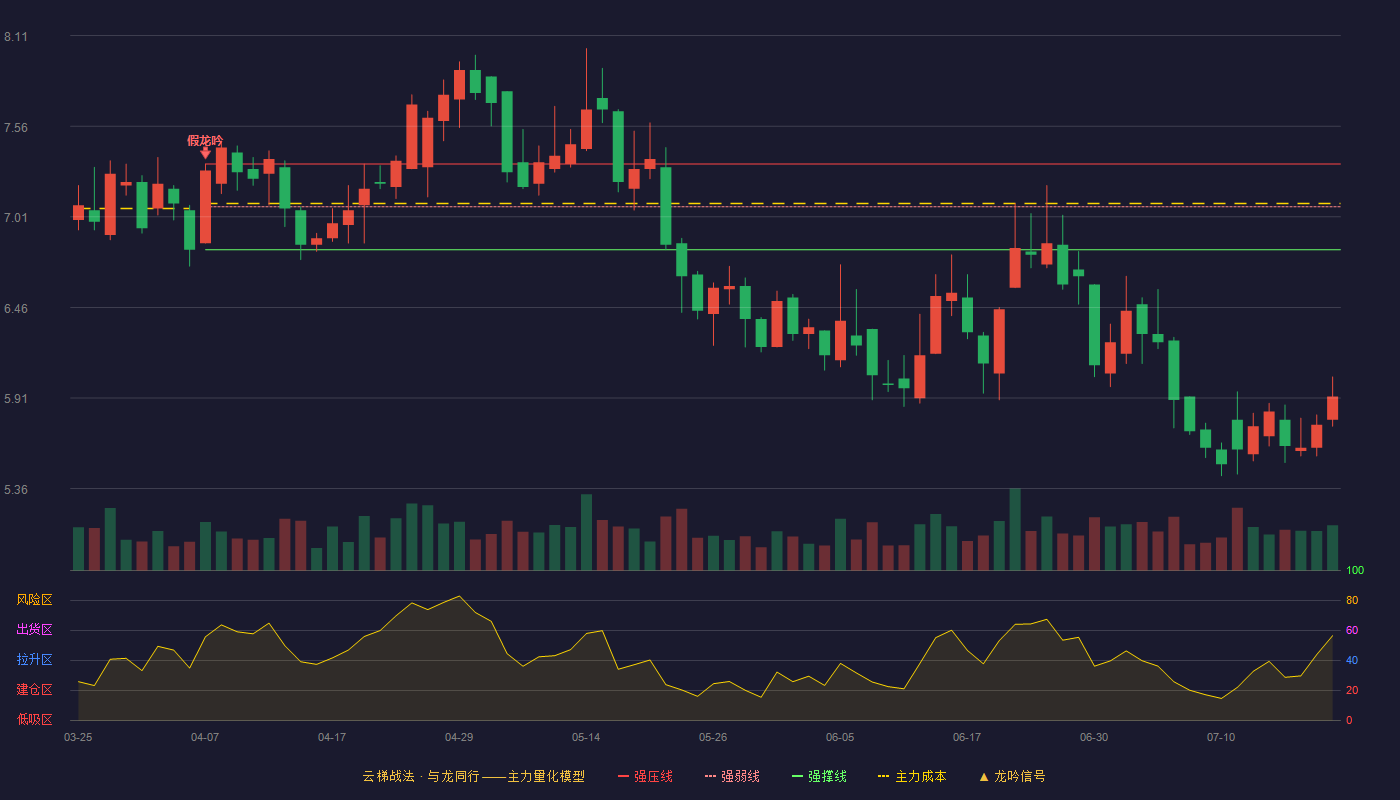
Task: Click the 04-17 date axis label
Action: pyautogui.click(x=332, y=737)
